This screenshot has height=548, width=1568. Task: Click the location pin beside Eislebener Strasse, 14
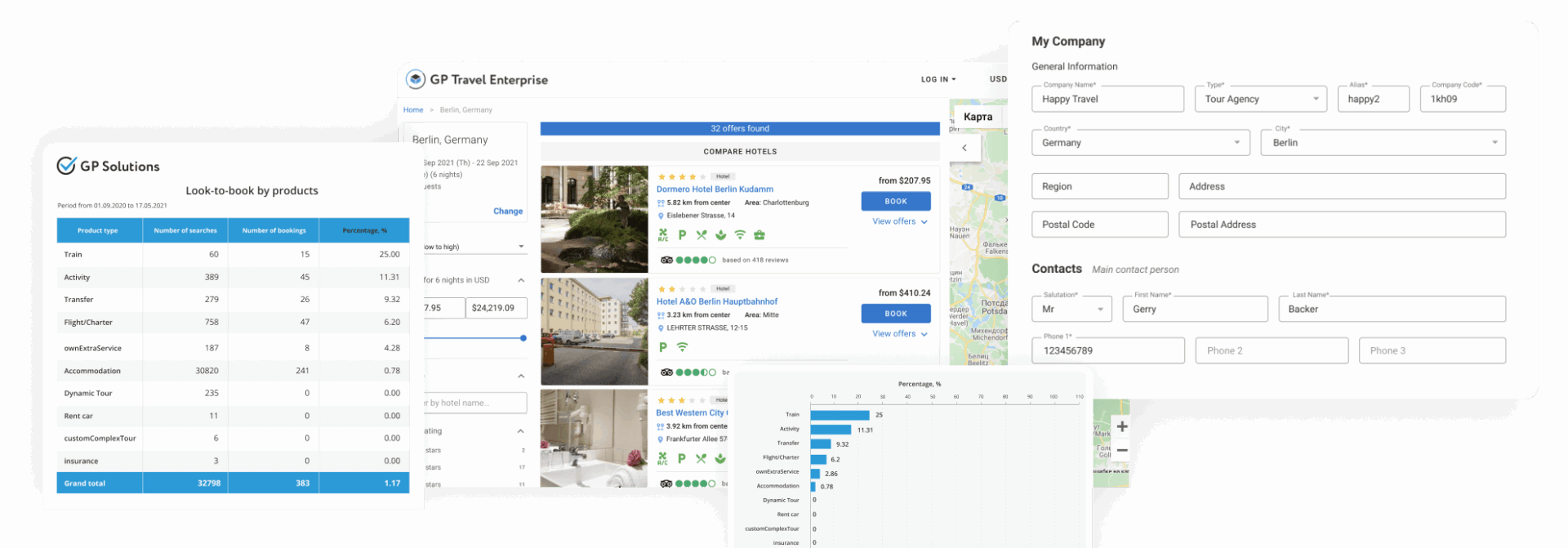(x=661, y=216)
